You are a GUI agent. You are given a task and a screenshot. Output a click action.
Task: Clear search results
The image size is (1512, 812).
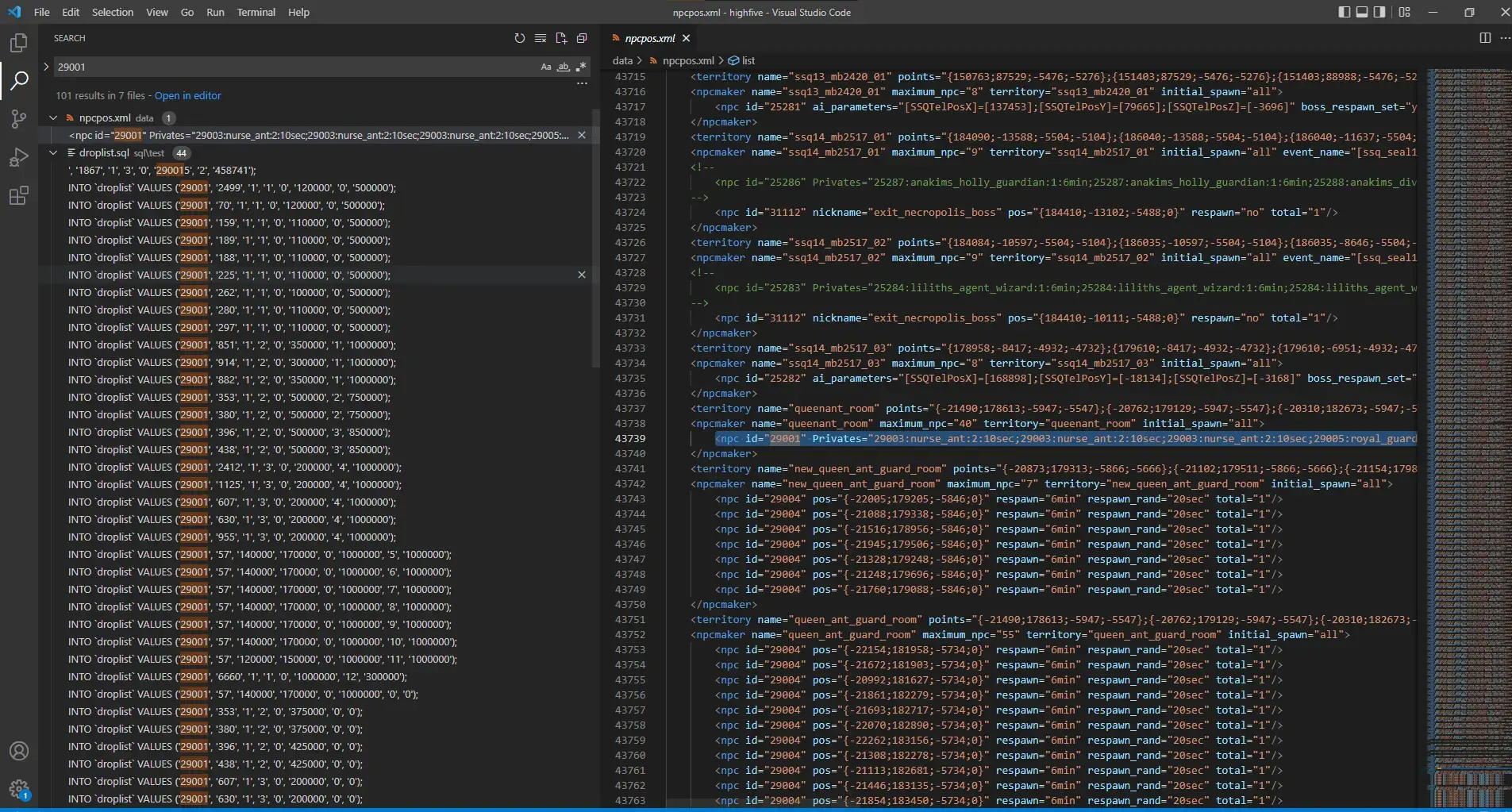[x=541, y=38]
